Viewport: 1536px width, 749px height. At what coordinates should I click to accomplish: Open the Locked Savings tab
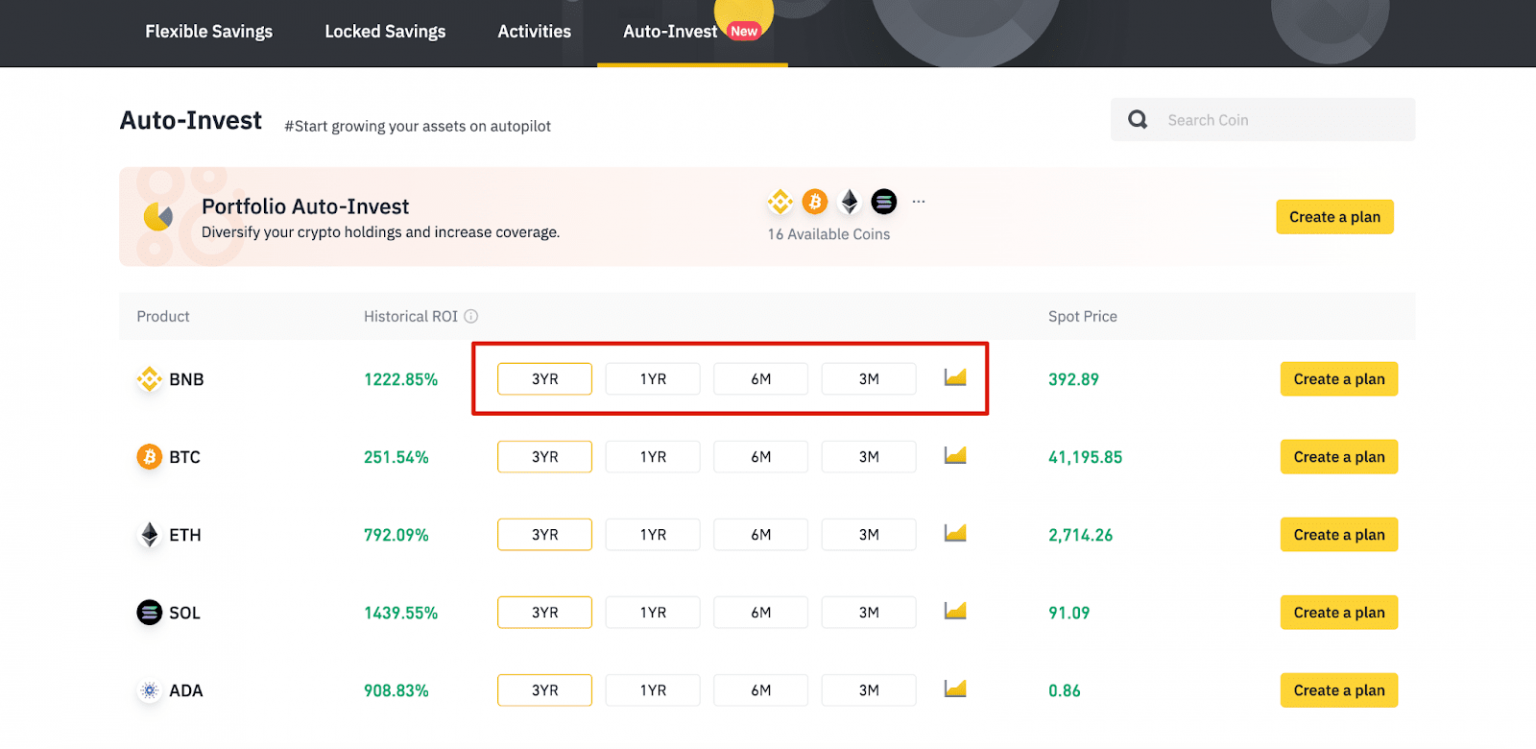[x=385, y=31]
